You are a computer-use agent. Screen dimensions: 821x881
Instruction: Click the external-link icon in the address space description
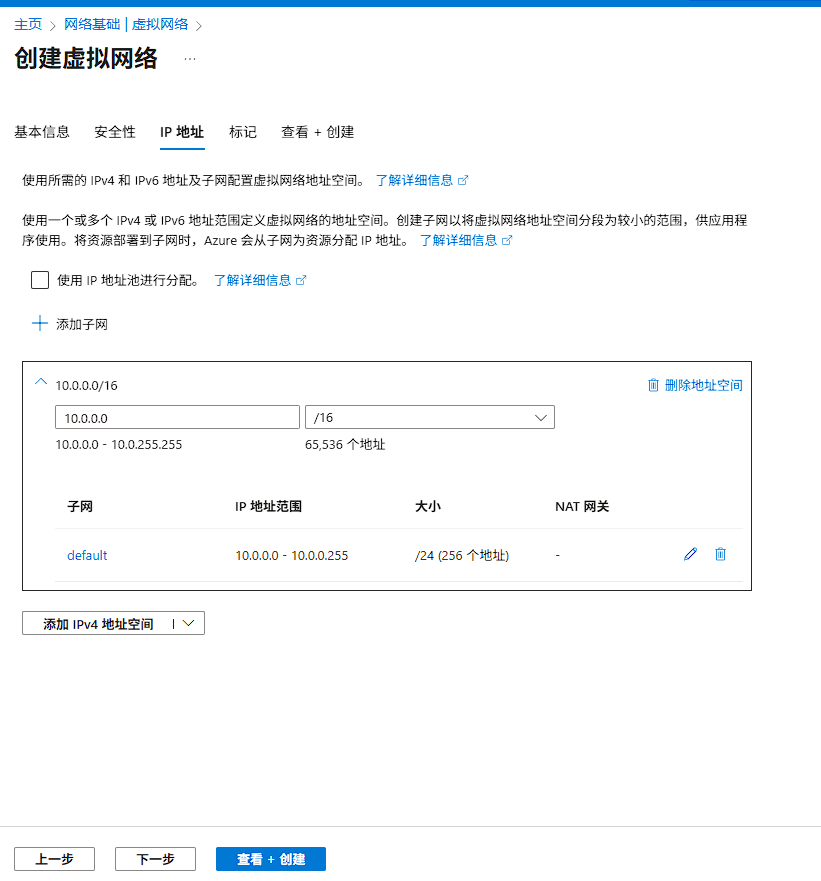click(x=508, y=240)
